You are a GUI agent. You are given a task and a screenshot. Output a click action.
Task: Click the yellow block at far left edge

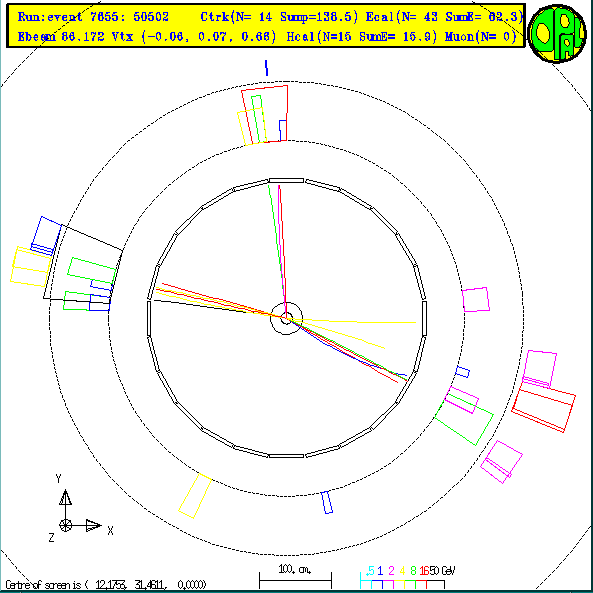[30, 266]
